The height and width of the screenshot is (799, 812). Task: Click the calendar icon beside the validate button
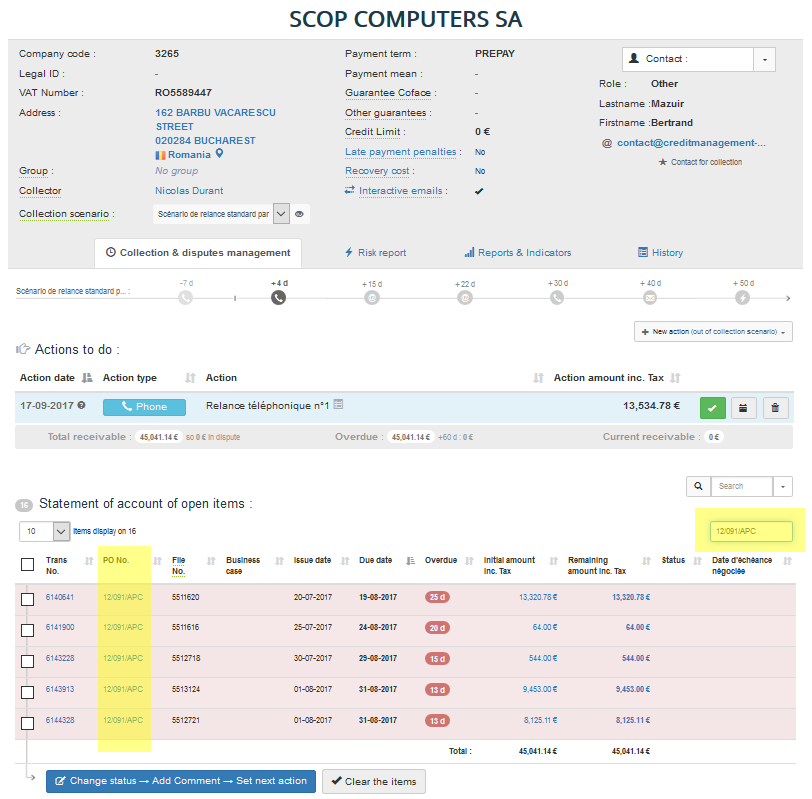coord(744,407)
